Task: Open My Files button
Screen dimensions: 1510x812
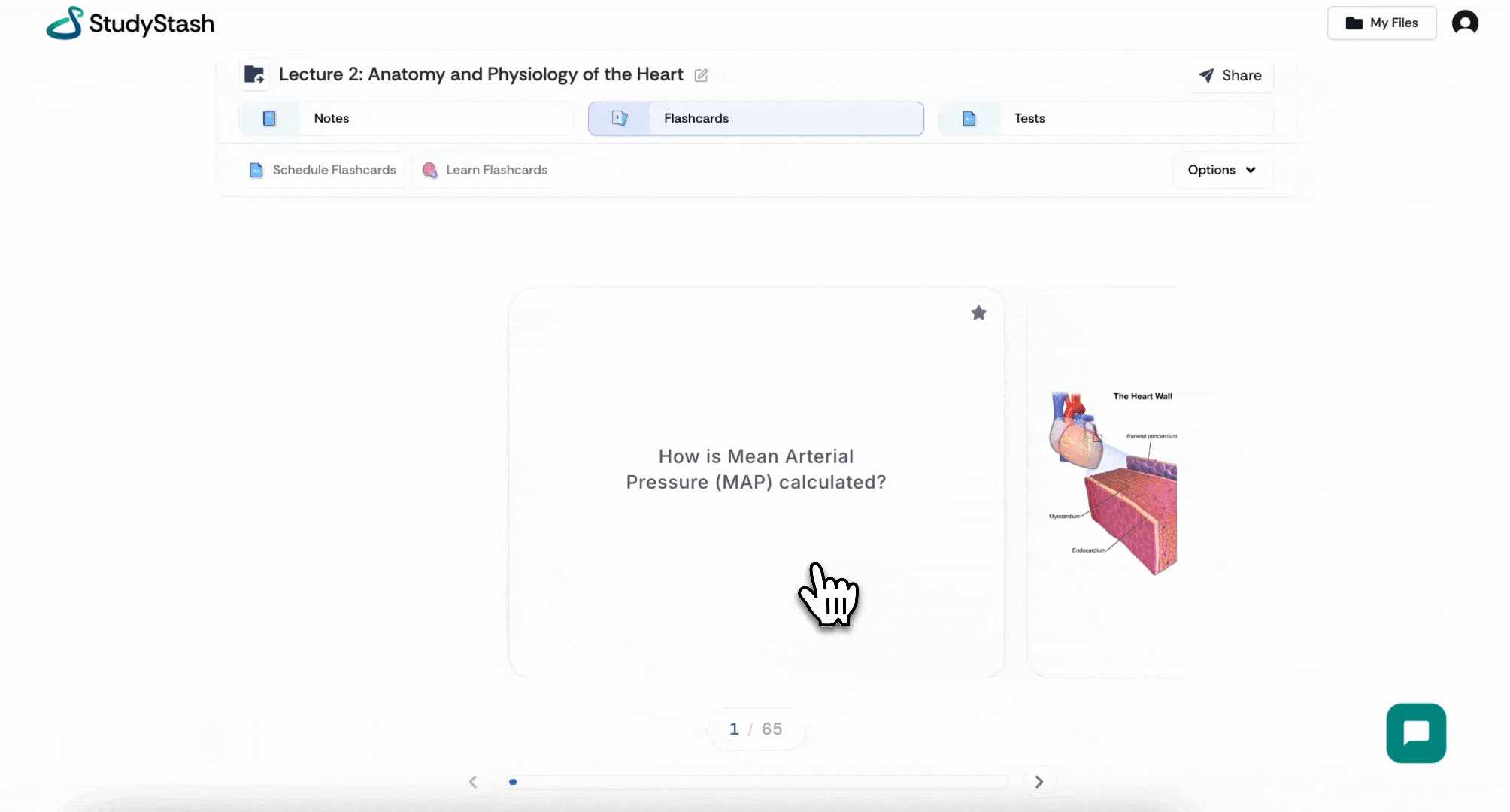Action: (x=1381, y=23)
